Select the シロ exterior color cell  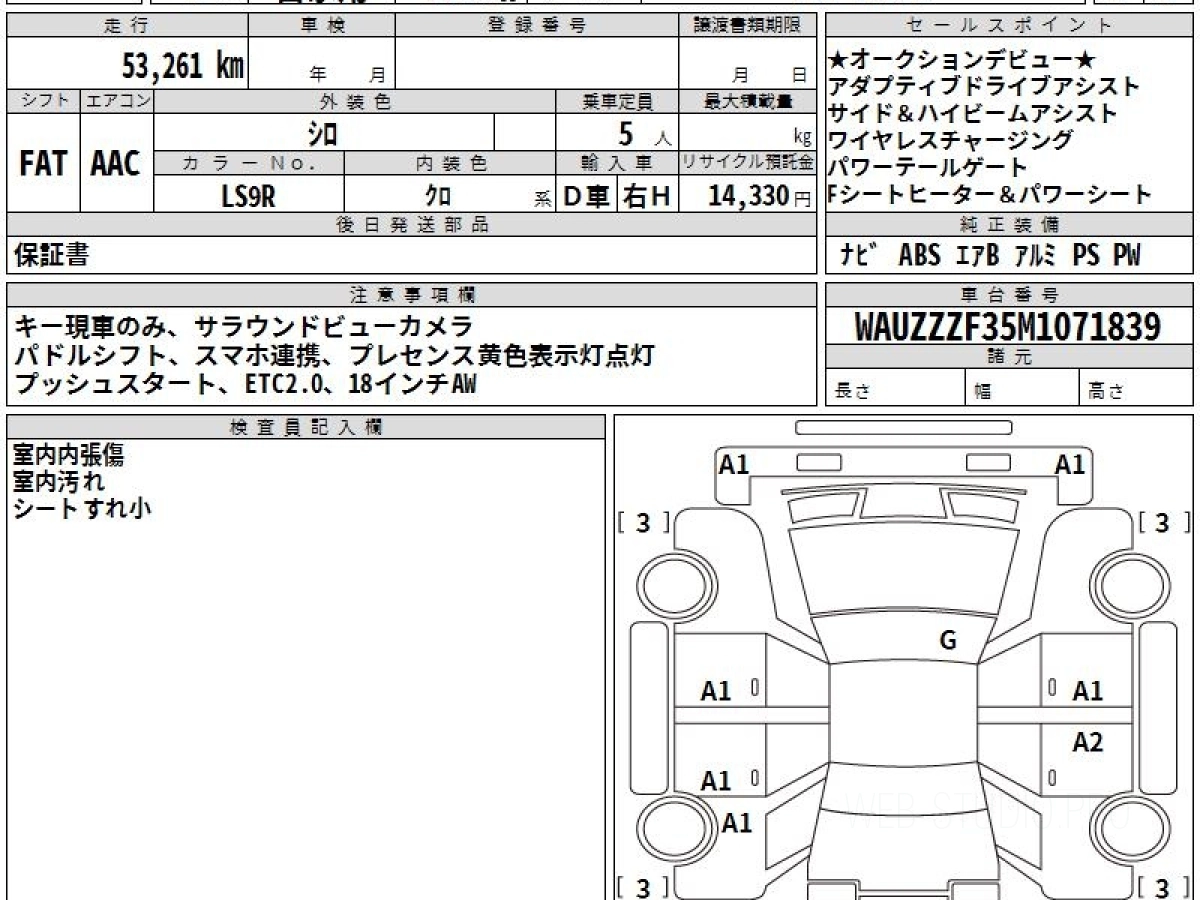pyautogui.click(x=324, y=132)
